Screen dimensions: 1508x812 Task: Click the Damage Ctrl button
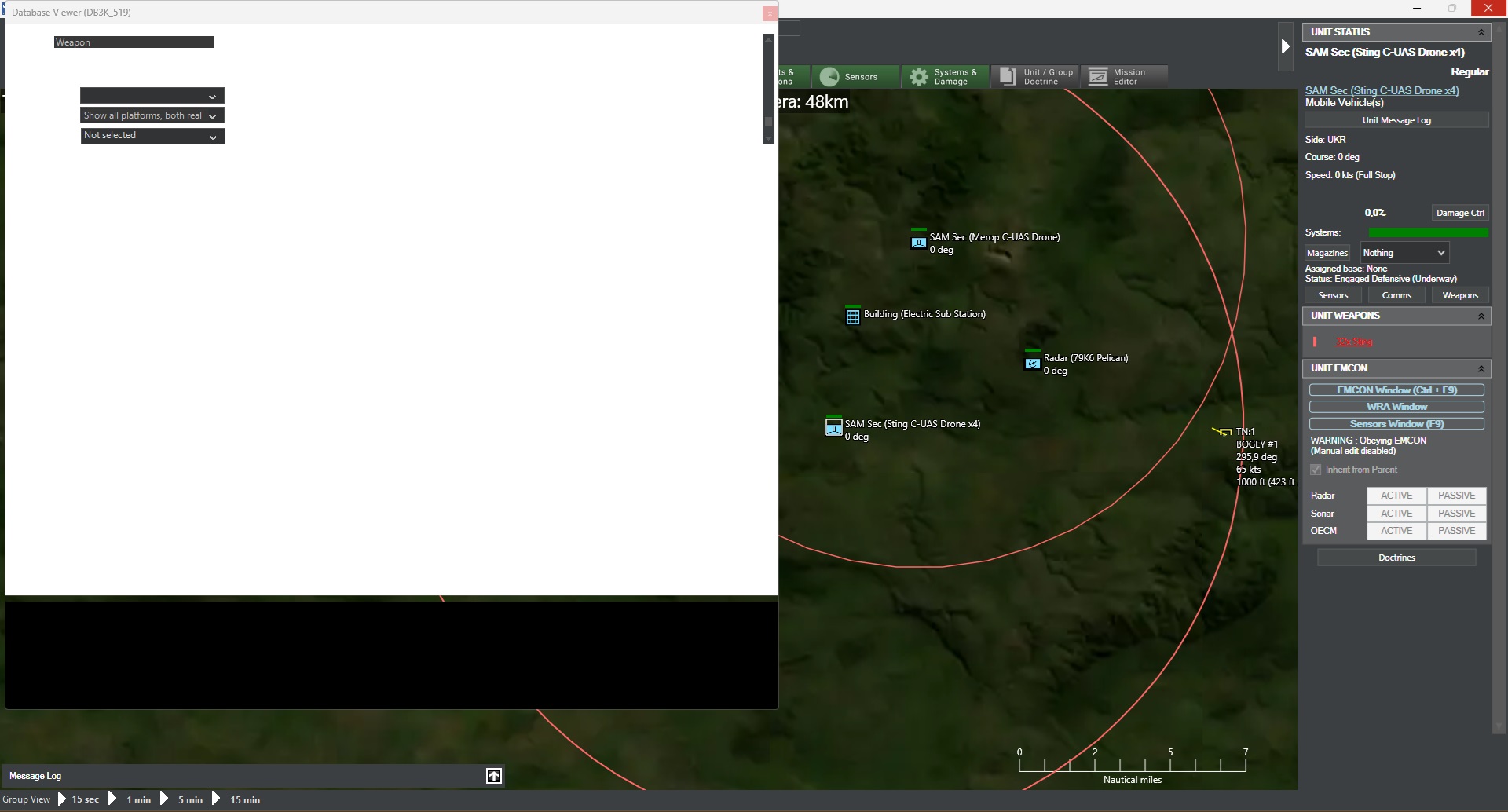click(x=1460, y=213)
